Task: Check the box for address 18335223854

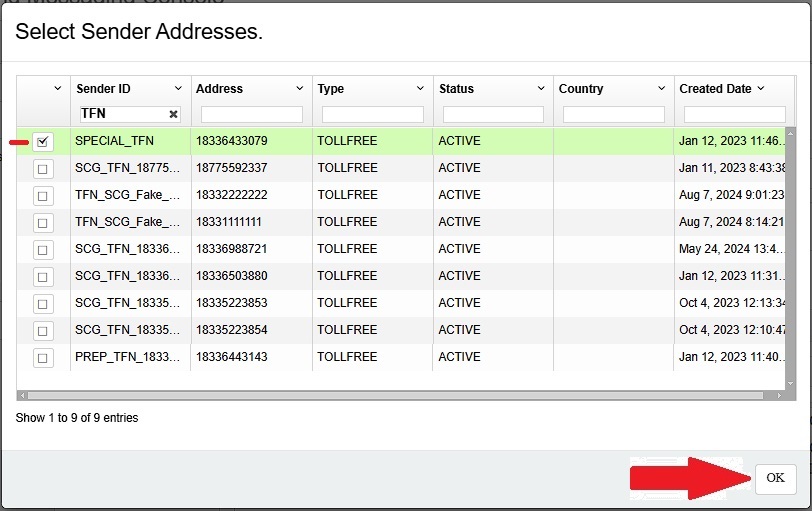Action: click(43, 331)
